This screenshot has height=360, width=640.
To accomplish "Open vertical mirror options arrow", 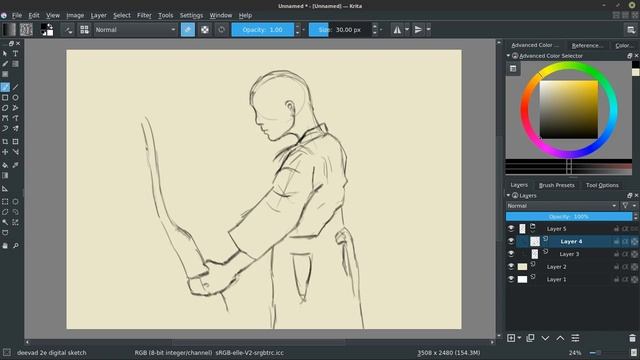I will (429, 30).
